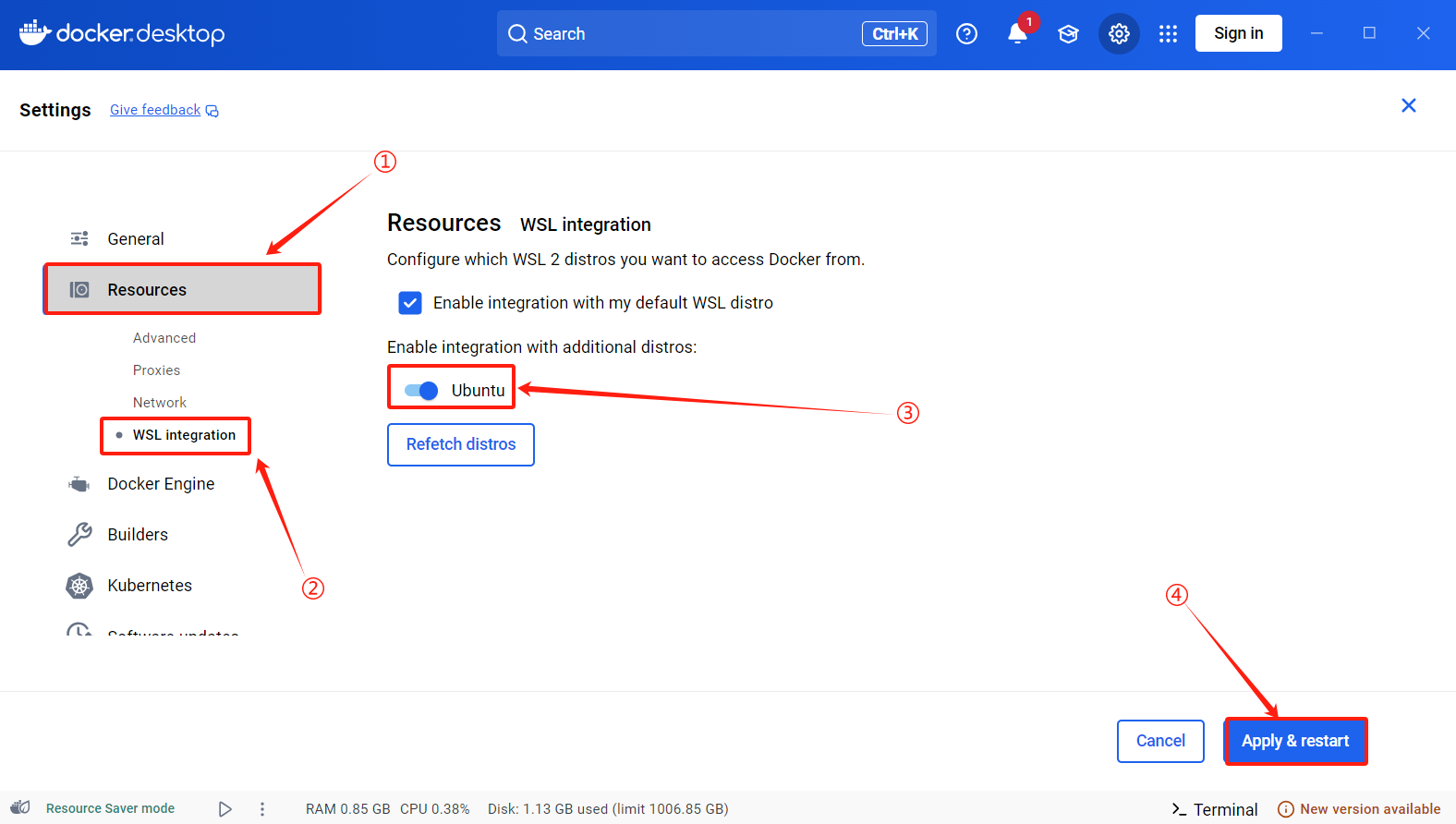Viewport: 1456px width, 824px height.
Task: Open the help question-mark icon
Action: click(966, 34)
